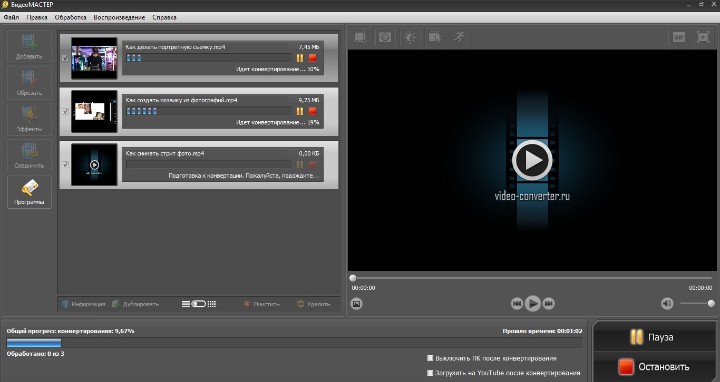Open the Обрезать (trim) tool

coord(29,83)
